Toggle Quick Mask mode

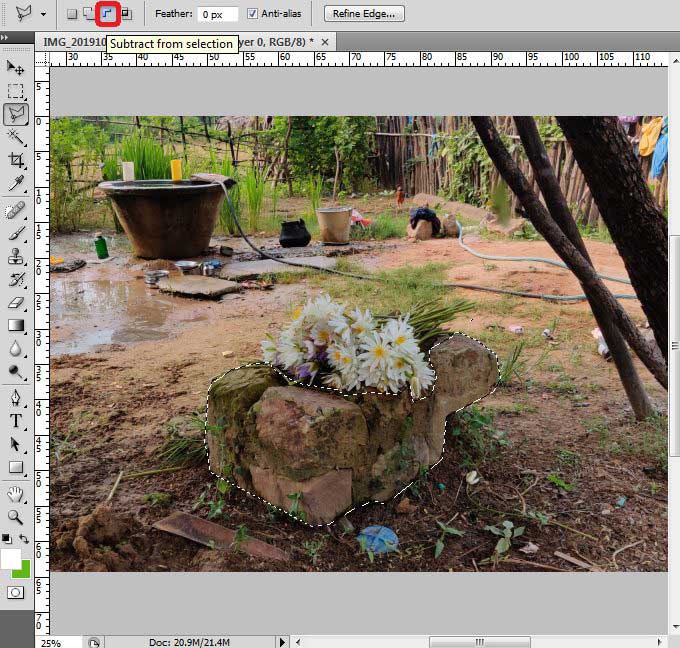pos(16,592)
